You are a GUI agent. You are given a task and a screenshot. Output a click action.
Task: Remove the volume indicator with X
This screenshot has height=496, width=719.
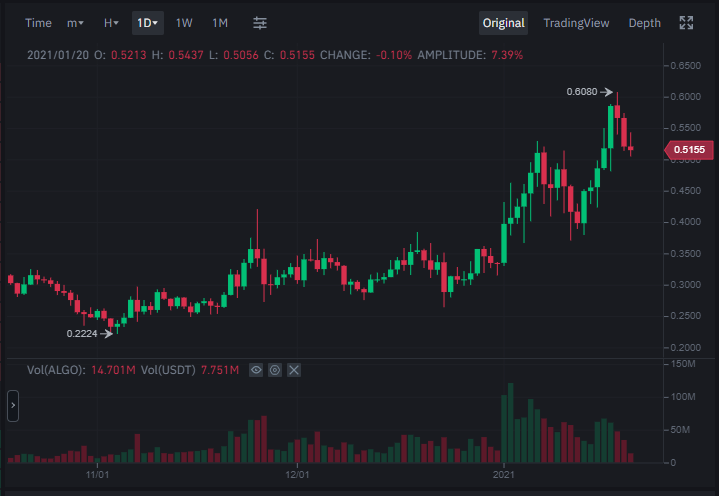(294, 370)
